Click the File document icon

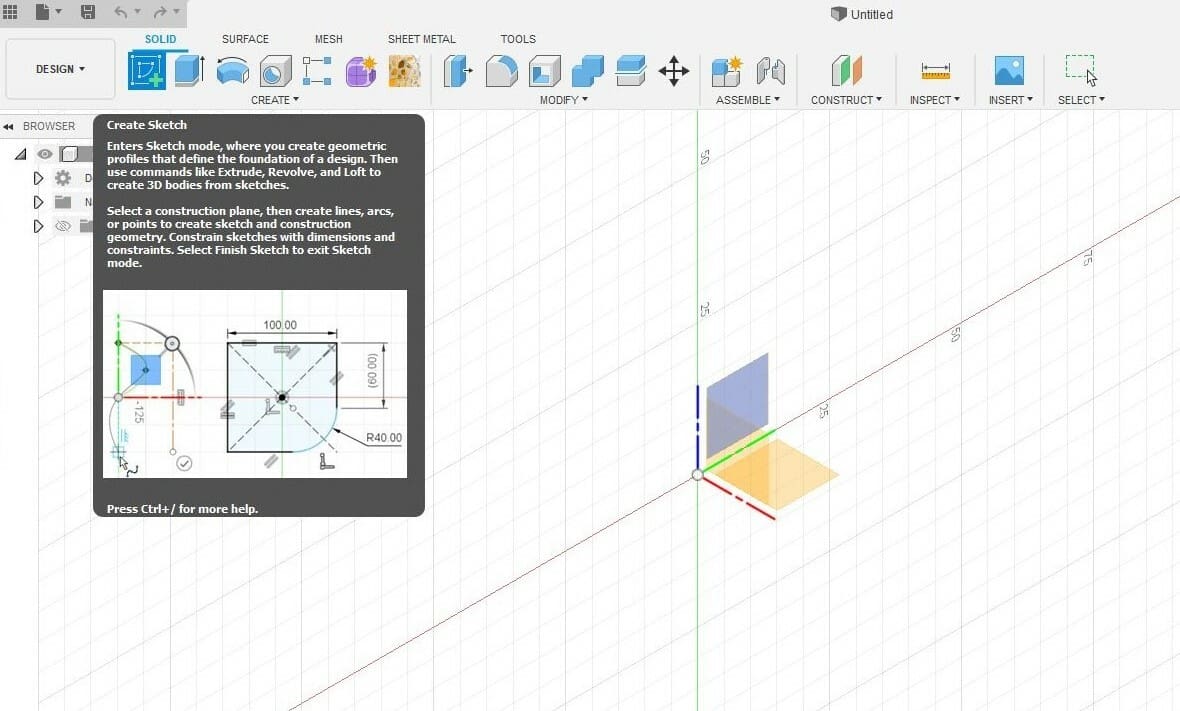tap(42, 12)
